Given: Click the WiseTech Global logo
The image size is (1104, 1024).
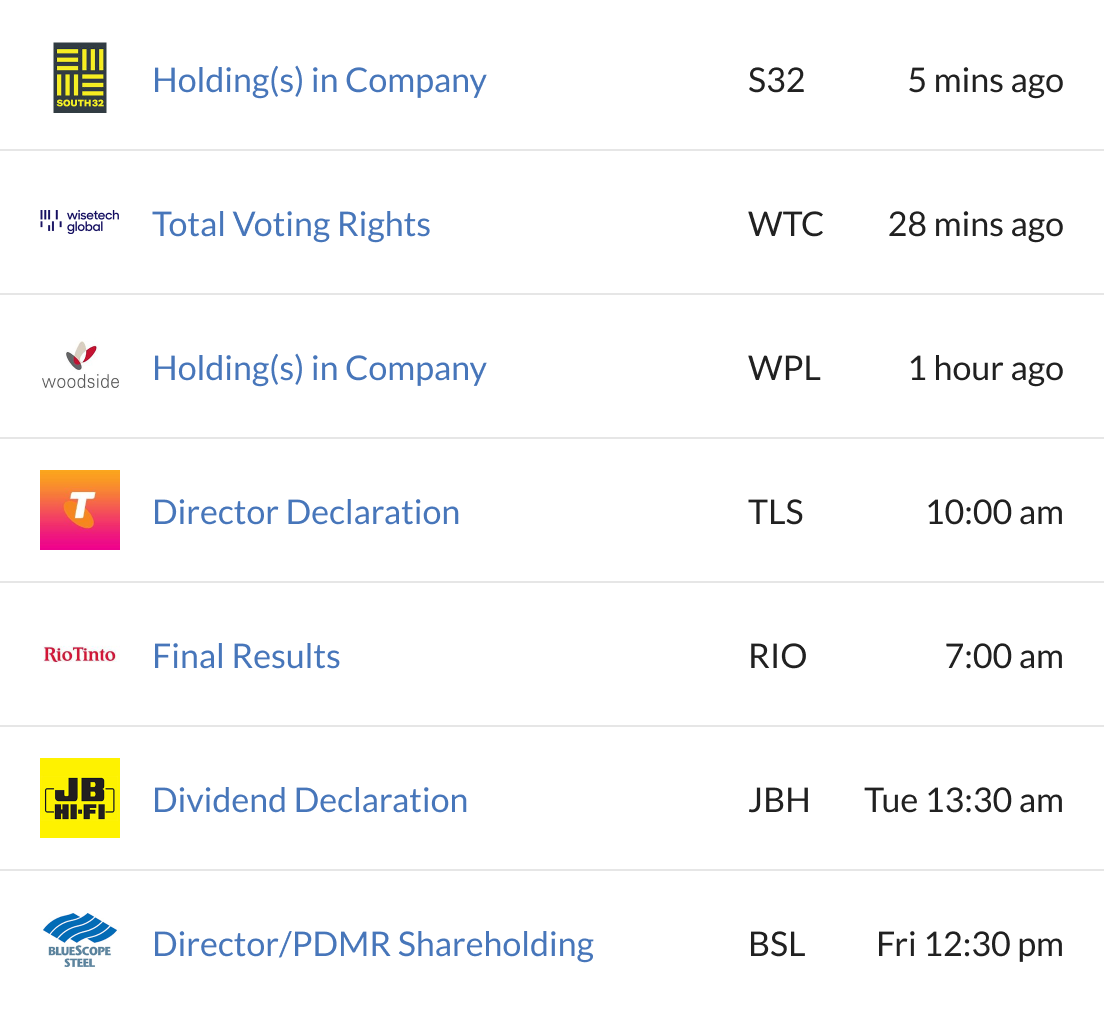Looking at the screenshot, I should click(x=80, y=221).
